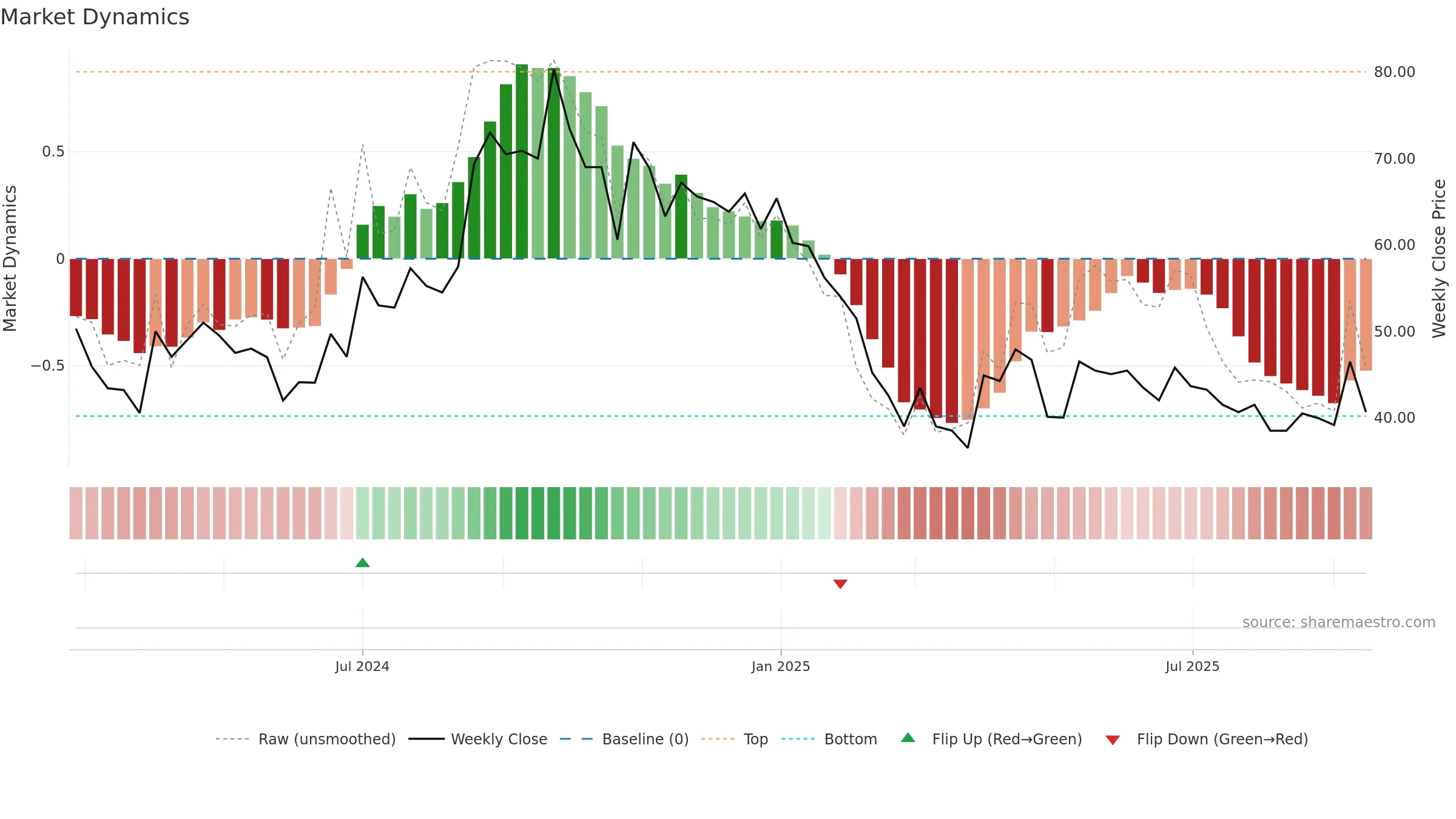1456x819 pixels.
Task: Toggle Flip Down (Green→Red) legend entry
Action: pos(1207,739)
